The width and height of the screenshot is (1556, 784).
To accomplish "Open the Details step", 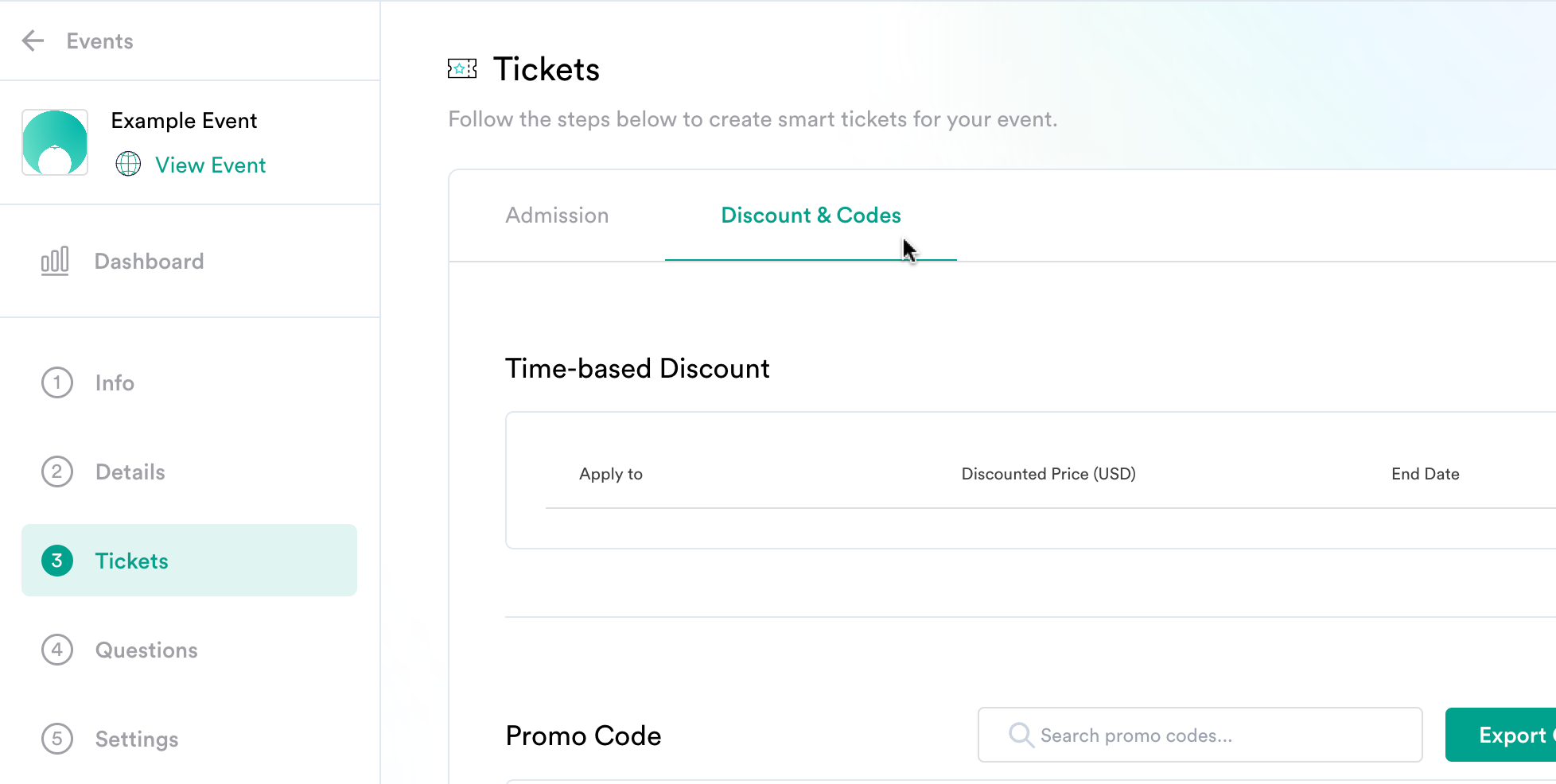I will (189, 472).
